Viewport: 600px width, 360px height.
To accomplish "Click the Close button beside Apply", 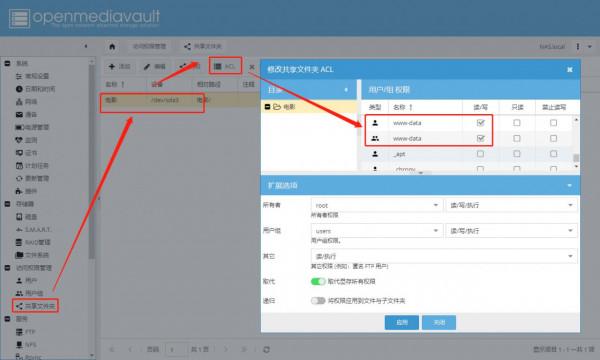I will point(439,323).
